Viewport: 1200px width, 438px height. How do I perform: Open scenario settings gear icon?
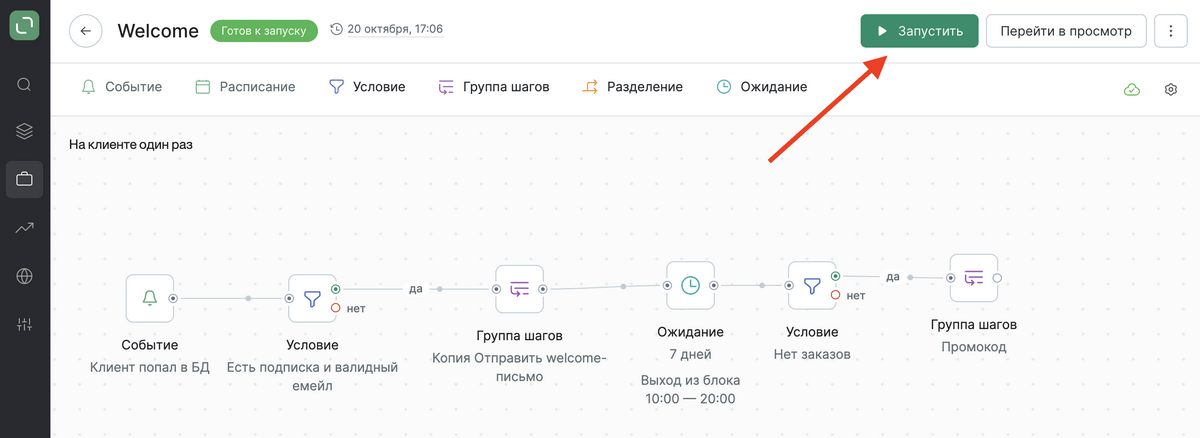tap(1171, 89)
